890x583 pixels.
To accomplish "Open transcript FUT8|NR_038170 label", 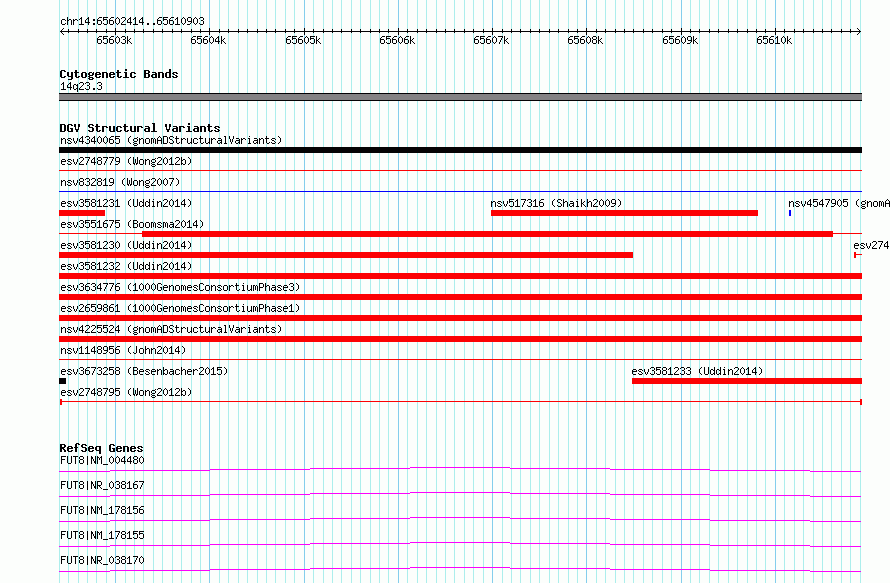I will pos(102,560).
